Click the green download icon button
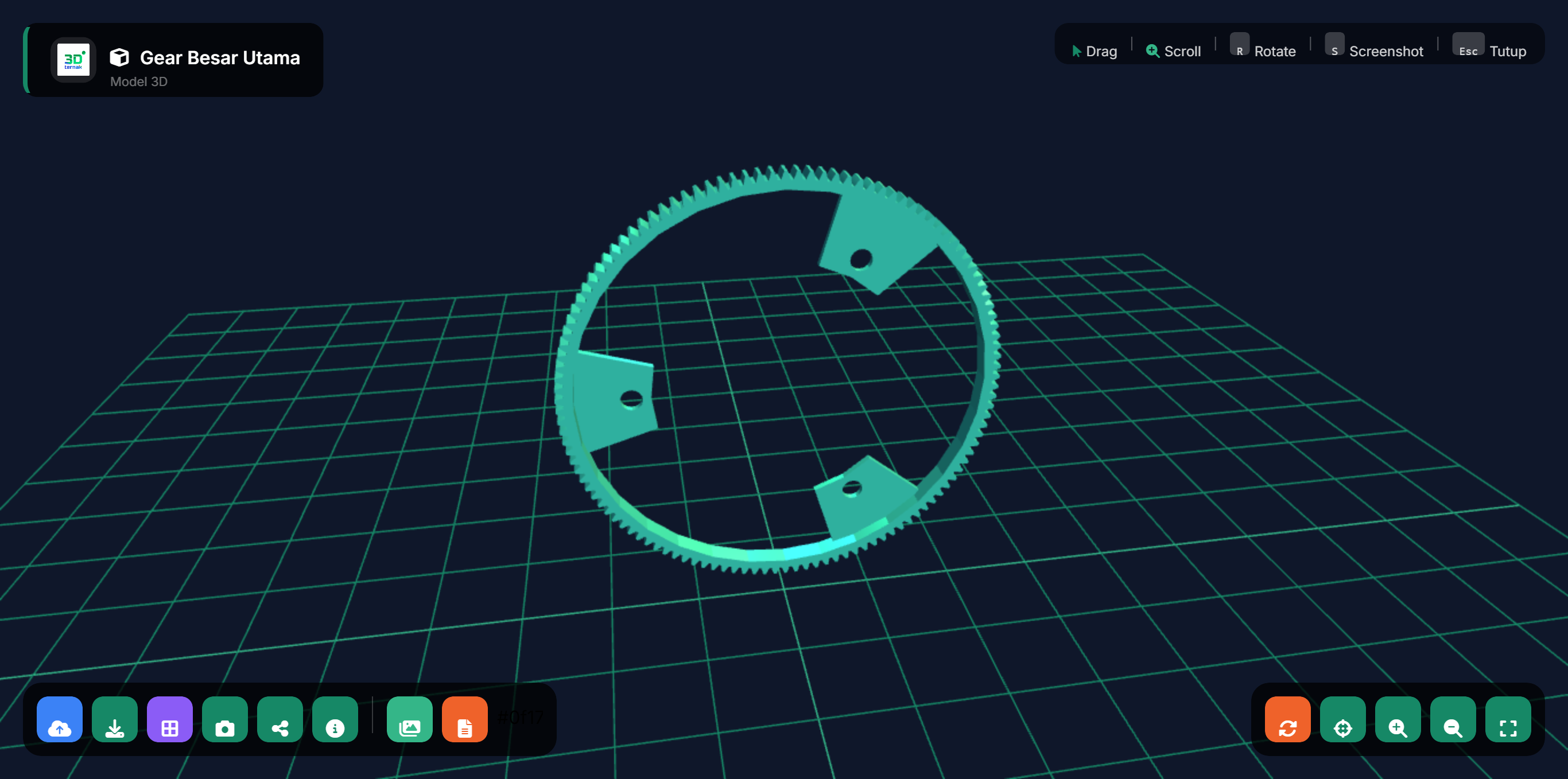Image resolution: width=1568 pixels, height=779 pixels. click(x=114, y=719)
